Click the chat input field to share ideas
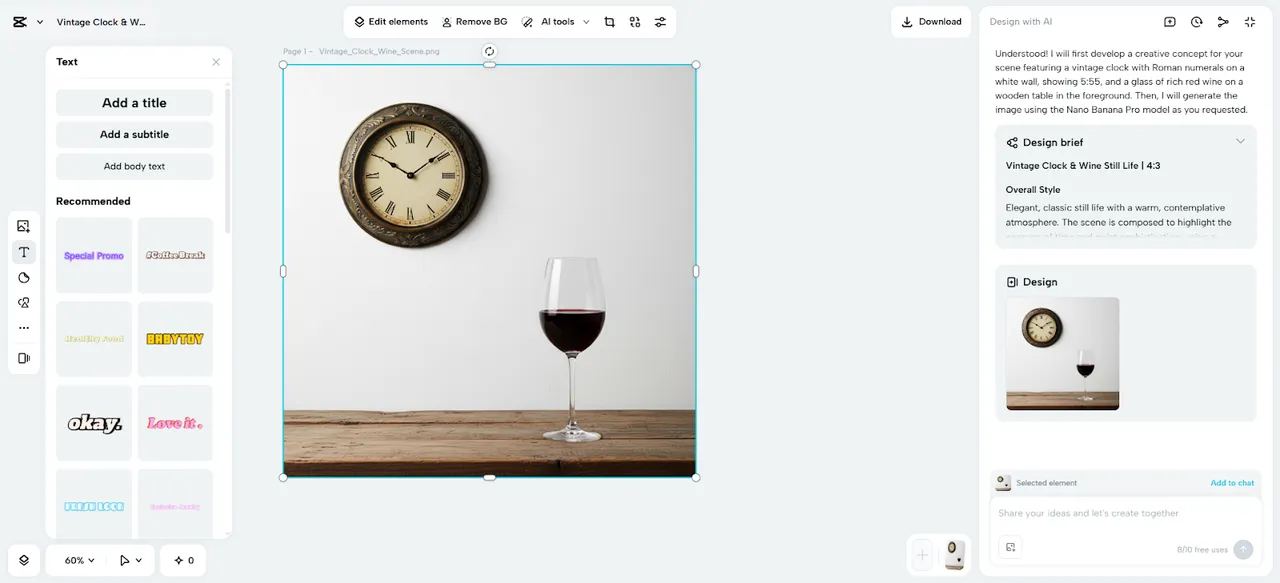Image resolution: width=1280 pixels, height=583 pixels. [1125, 513]
